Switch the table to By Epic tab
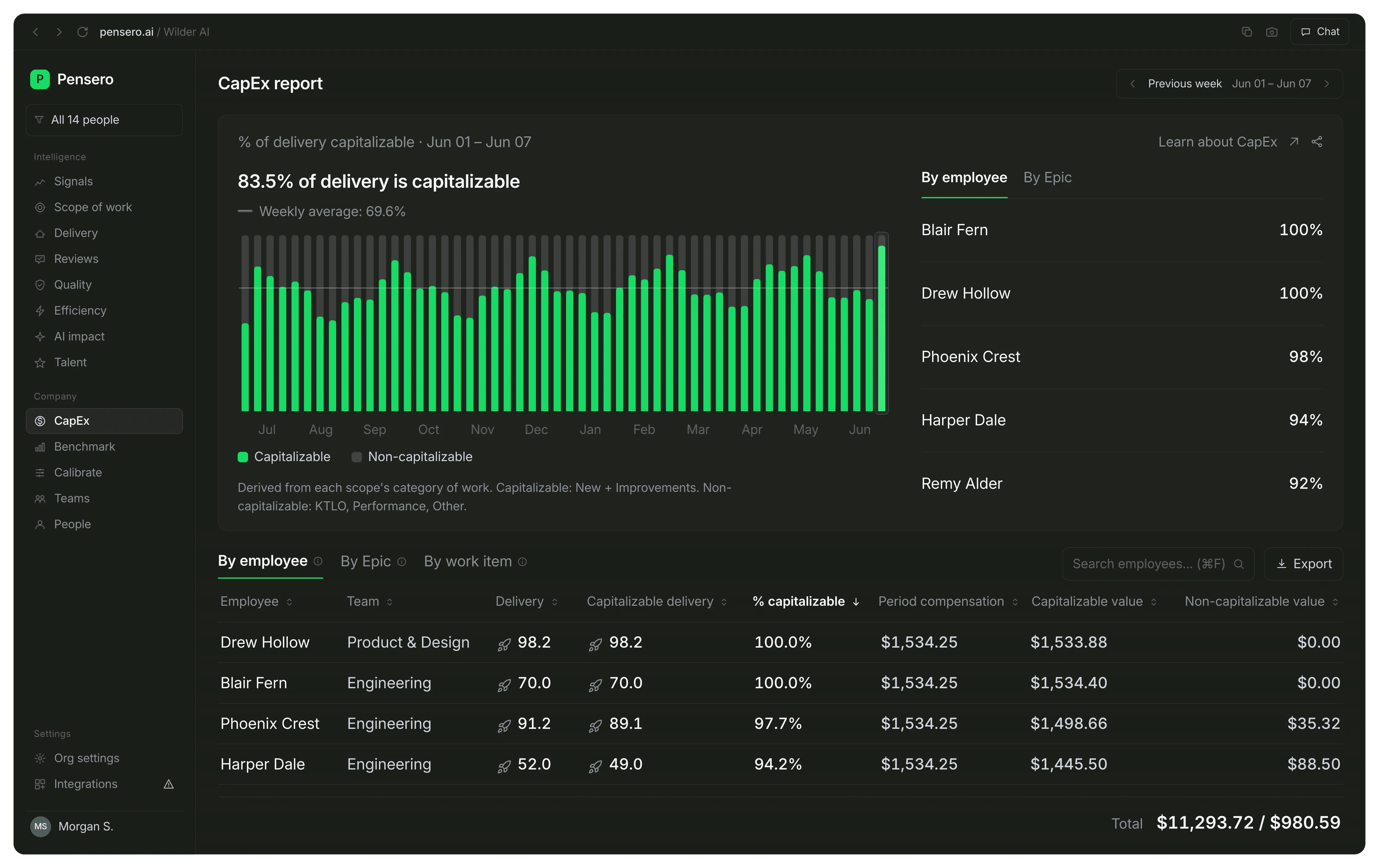The width and height of the screenshot is (1379, 868). tap(365, 561)
